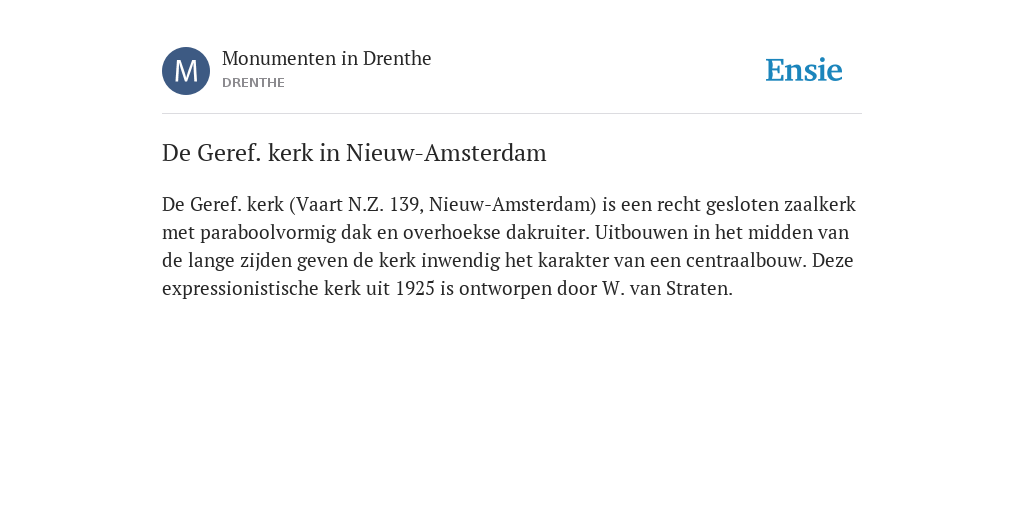Click the round blue M avatar icon
Screen dimensions: 1024x512
186,71
